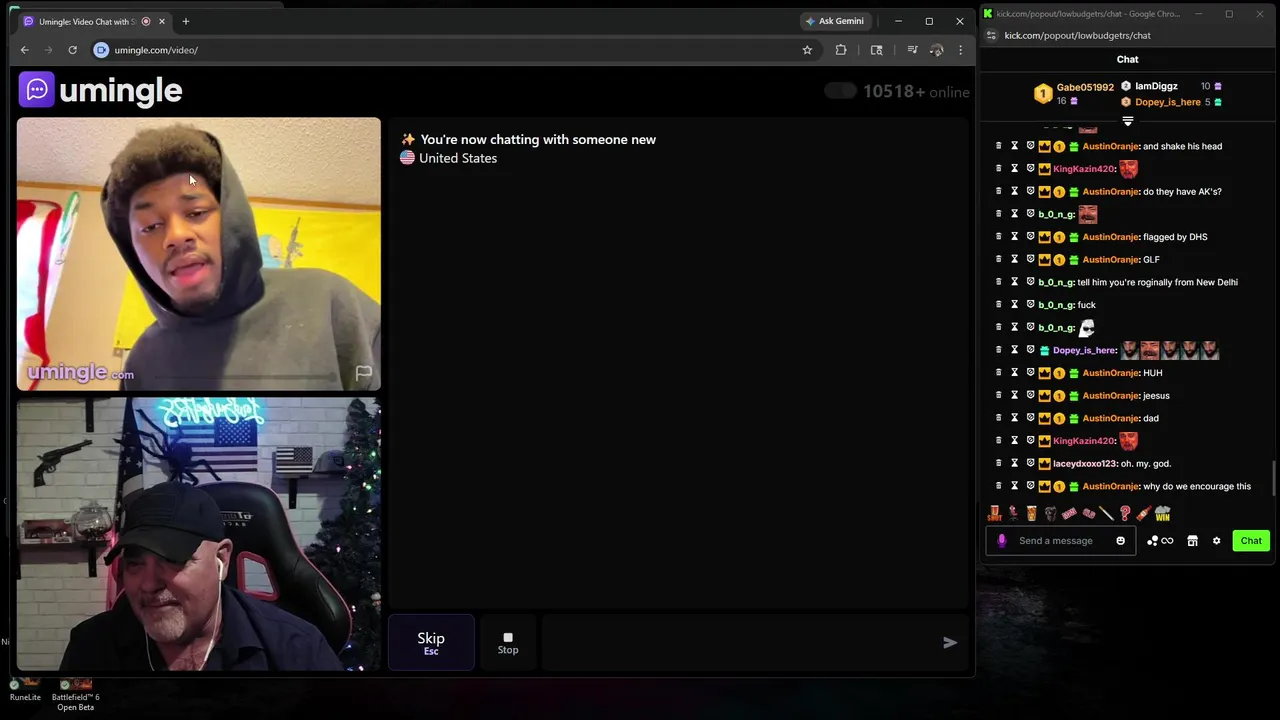
Task: Click the green Chat send button
Action: click(1251, 541)
